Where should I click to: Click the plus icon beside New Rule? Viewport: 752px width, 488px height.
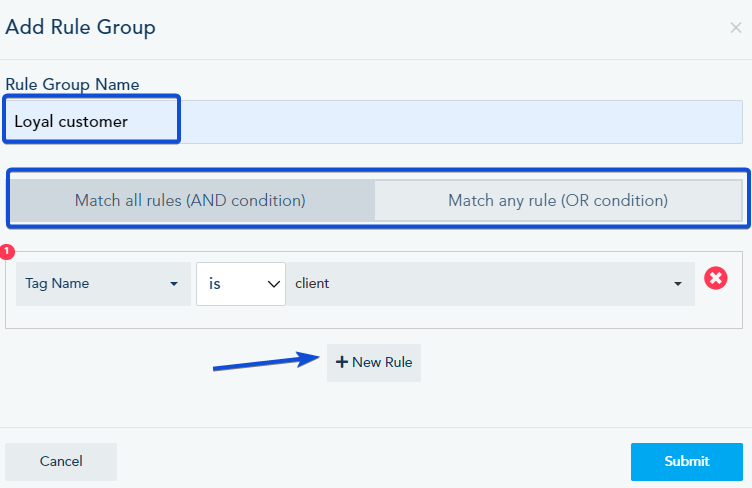[x=341, y=362]
